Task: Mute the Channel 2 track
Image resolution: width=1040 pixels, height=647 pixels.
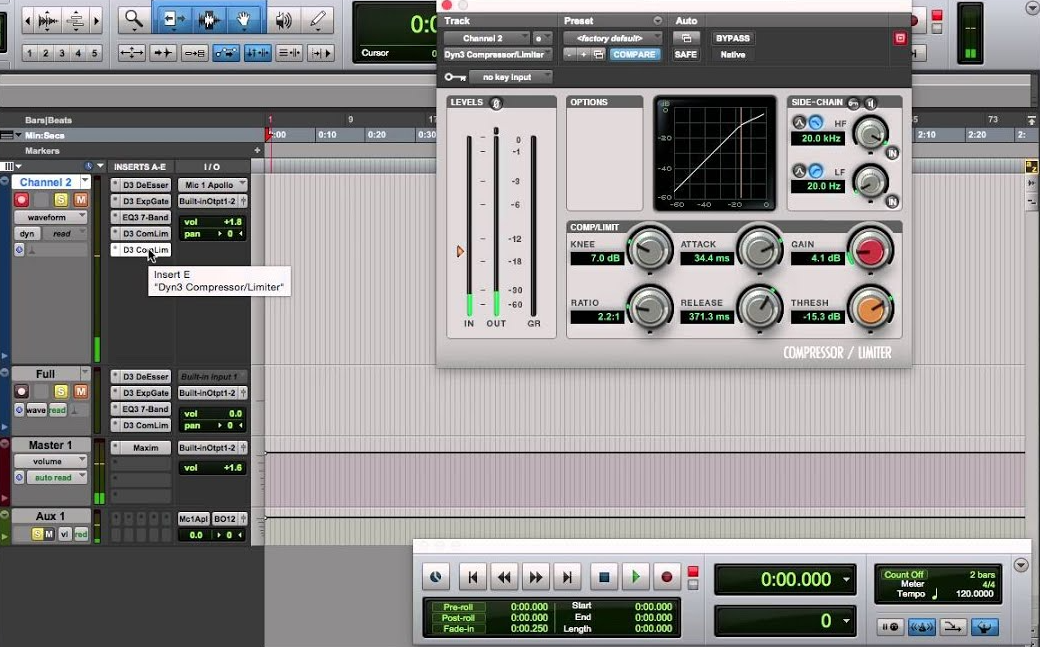Action: (x=81, y=200)
